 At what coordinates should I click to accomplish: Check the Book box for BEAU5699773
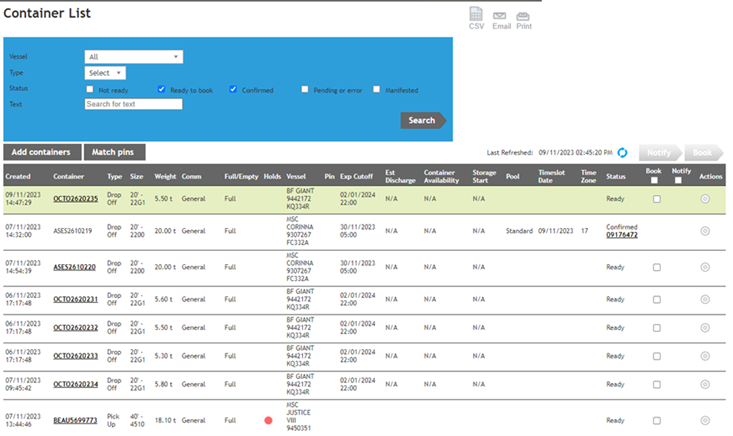click(x=657, y=421)
